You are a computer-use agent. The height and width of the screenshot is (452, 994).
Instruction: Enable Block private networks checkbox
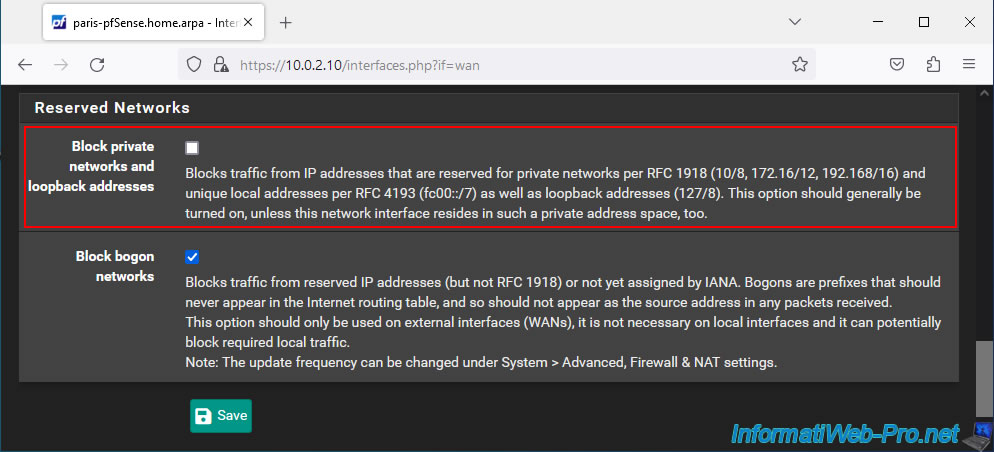pos(191,148)
